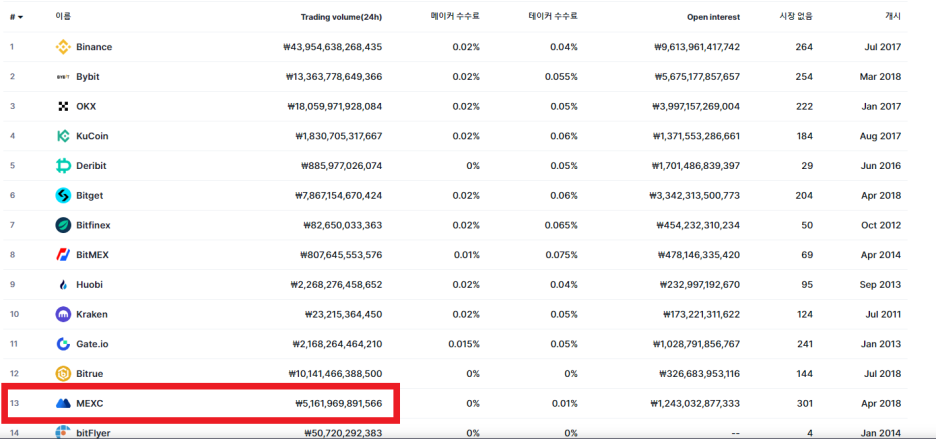936x439 pixels.
Task: Open the Deribit exchange link
Action: 91,166
